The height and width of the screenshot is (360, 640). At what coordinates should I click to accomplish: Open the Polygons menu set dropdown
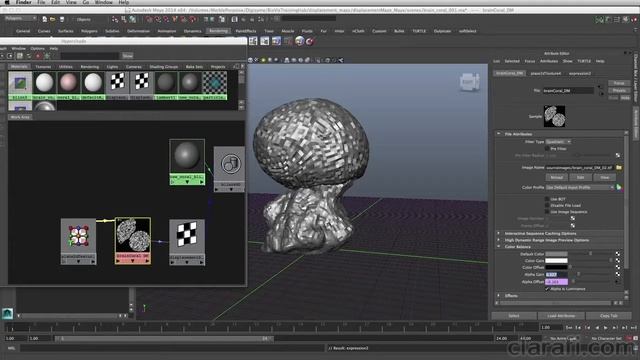(20, 18)
